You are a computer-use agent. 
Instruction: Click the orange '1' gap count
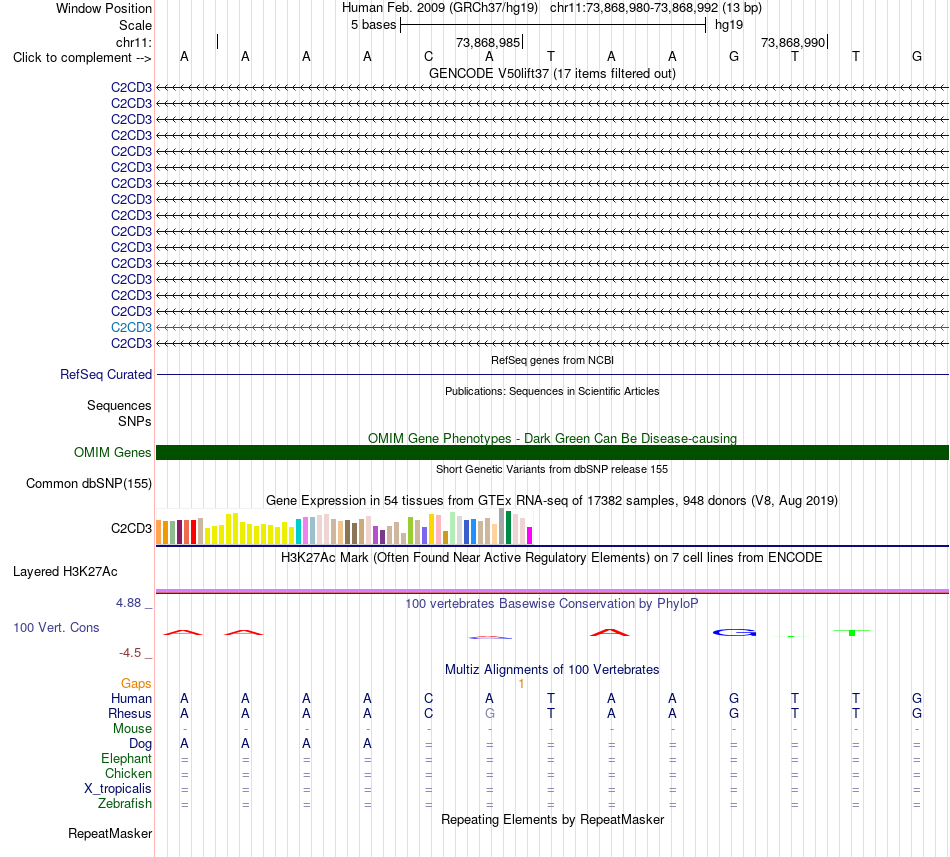point(521,684)
